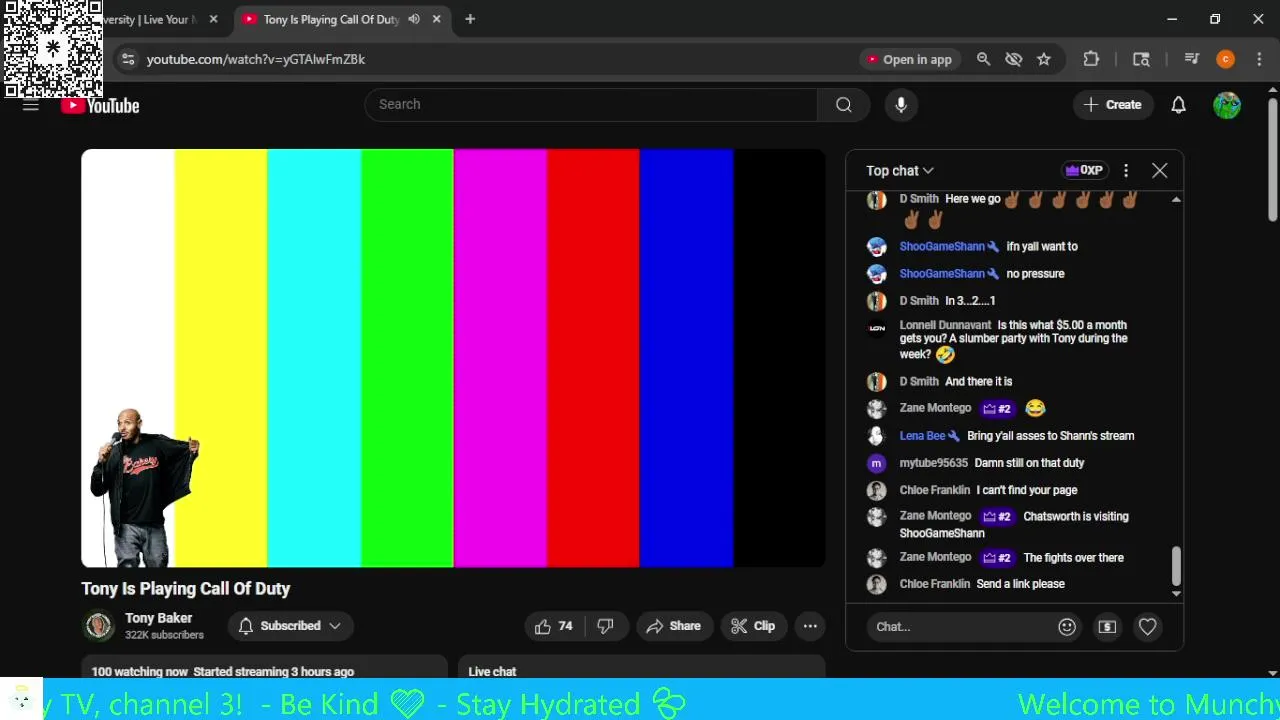Switch to the Tony Is Playing Call Of Duty tab
This screenshot has height=720, width=1280.
click(x=331, y=19)
